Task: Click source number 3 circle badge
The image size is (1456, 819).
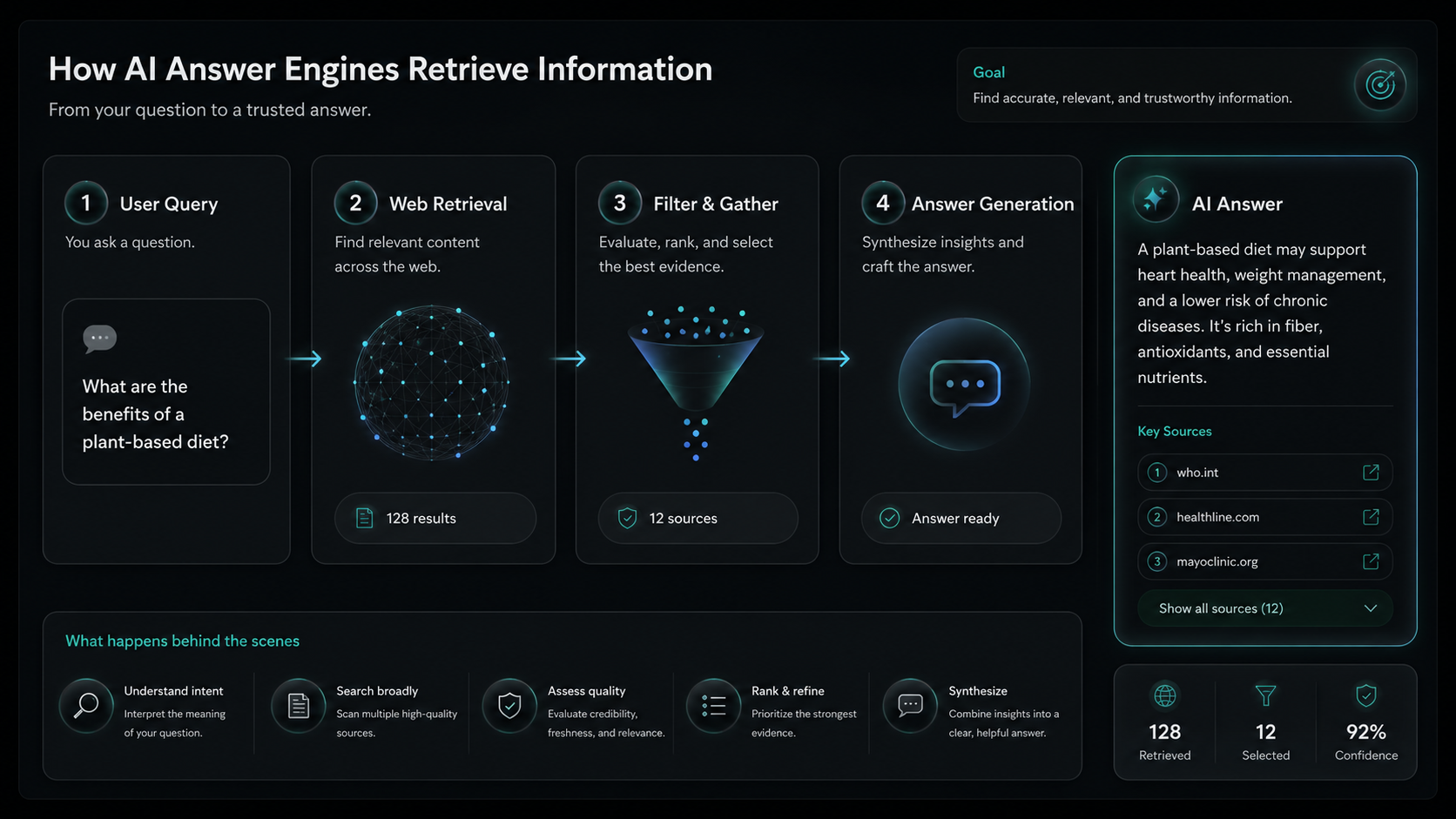Action: click(x=1156, y=561)
